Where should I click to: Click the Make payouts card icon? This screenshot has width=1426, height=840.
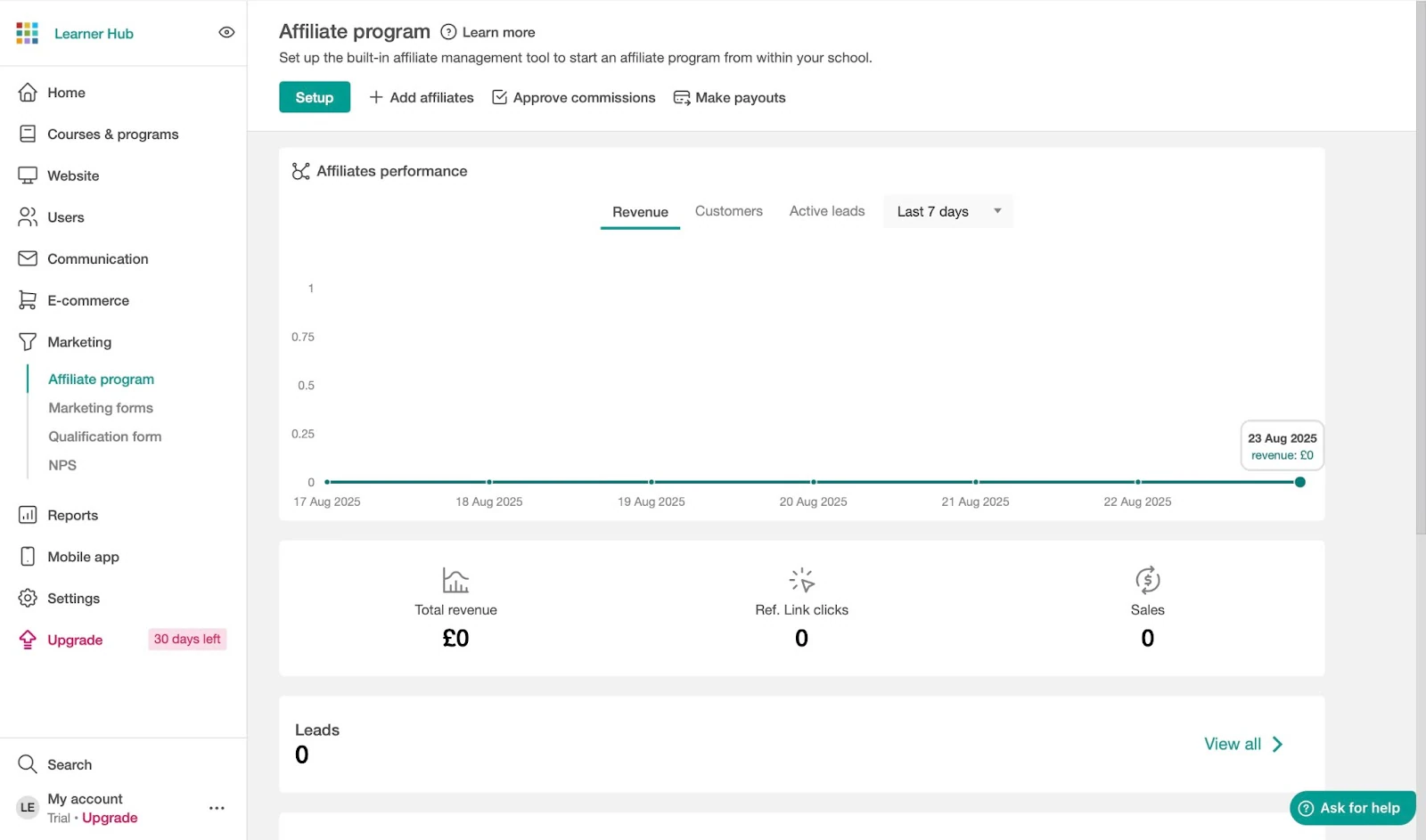click(x=682, y=97)
